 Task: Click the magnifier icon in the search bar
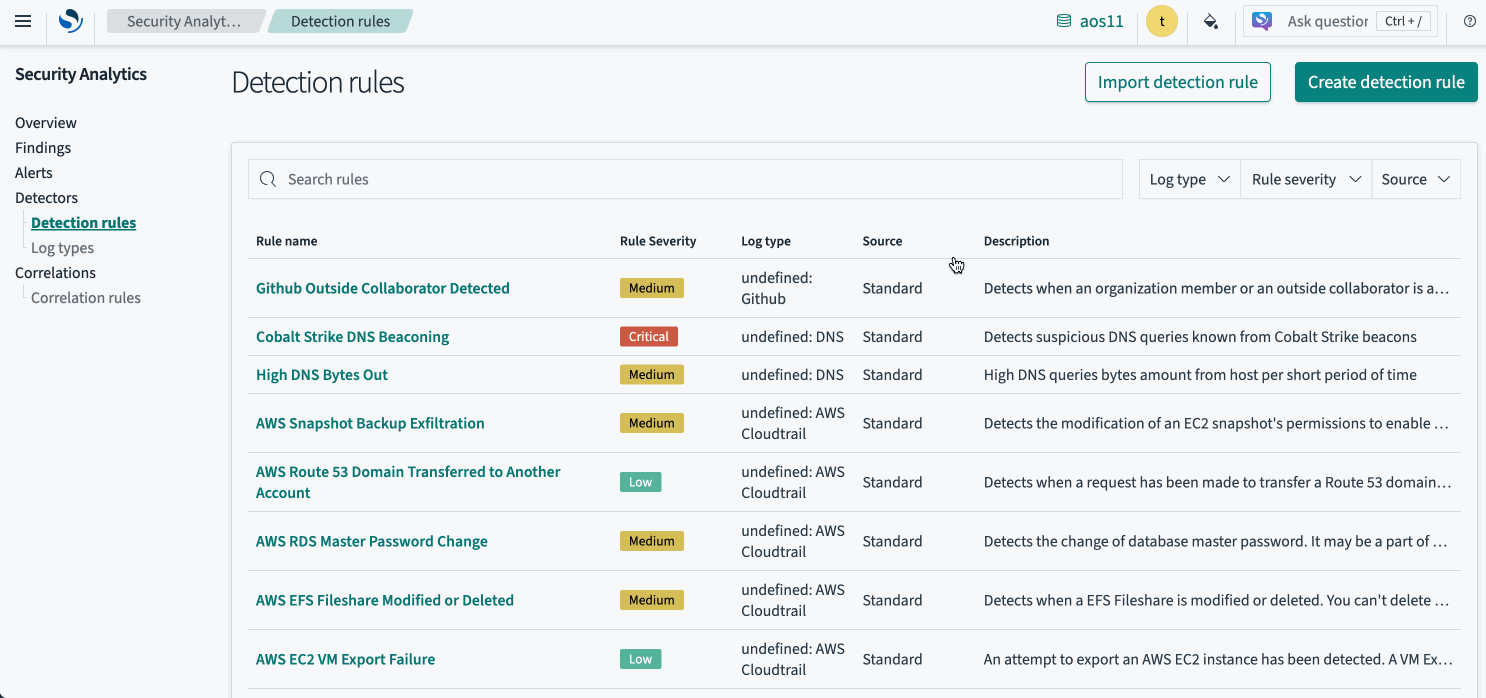[x=268, y=179]
